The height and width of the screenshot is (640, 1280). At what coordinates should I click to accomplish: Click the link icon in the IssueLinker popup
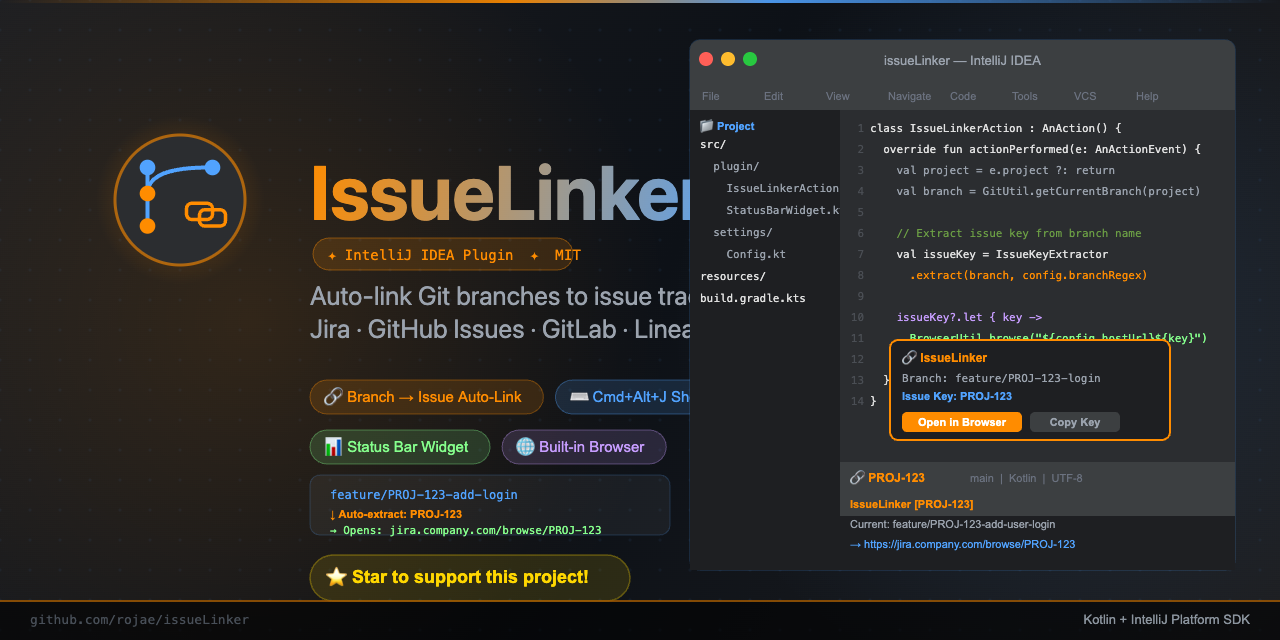click(x=909, y=357)
